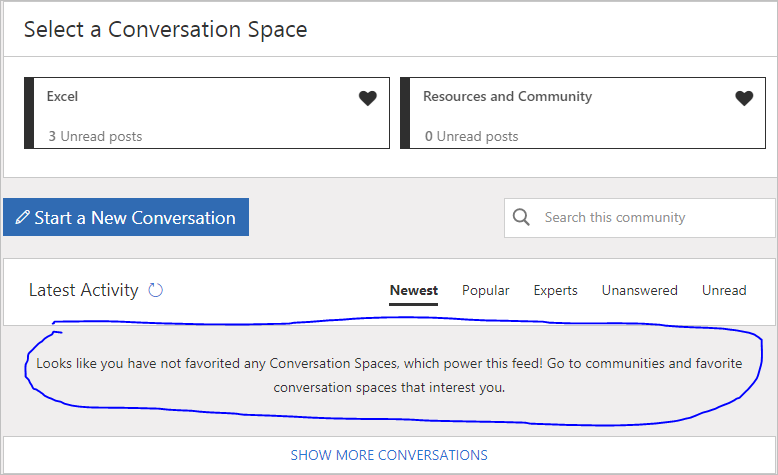Click the Select a Conversation Space heading
This screenshot has height=475, width=778.
165,30
